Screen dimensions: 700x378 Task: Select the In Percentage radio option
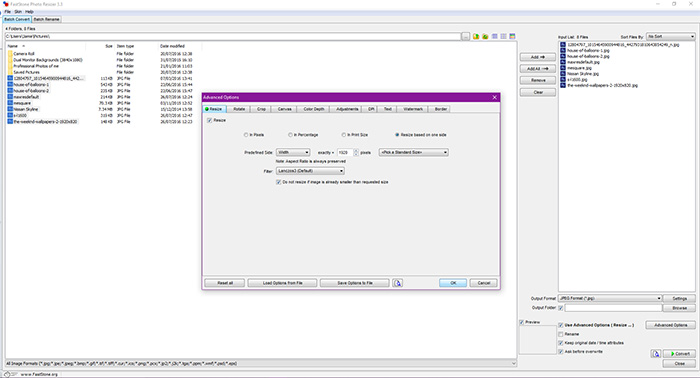[x=290, y=135]
